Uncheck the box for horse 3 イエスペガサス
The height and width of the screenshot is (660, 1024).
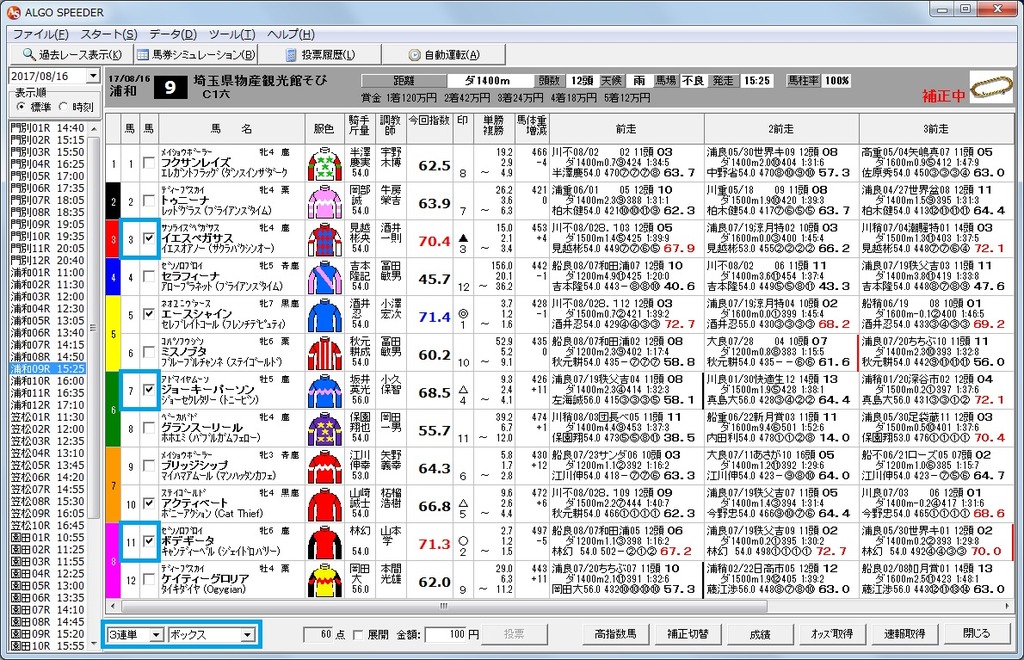pyautogui.click(x=149, y=238)
